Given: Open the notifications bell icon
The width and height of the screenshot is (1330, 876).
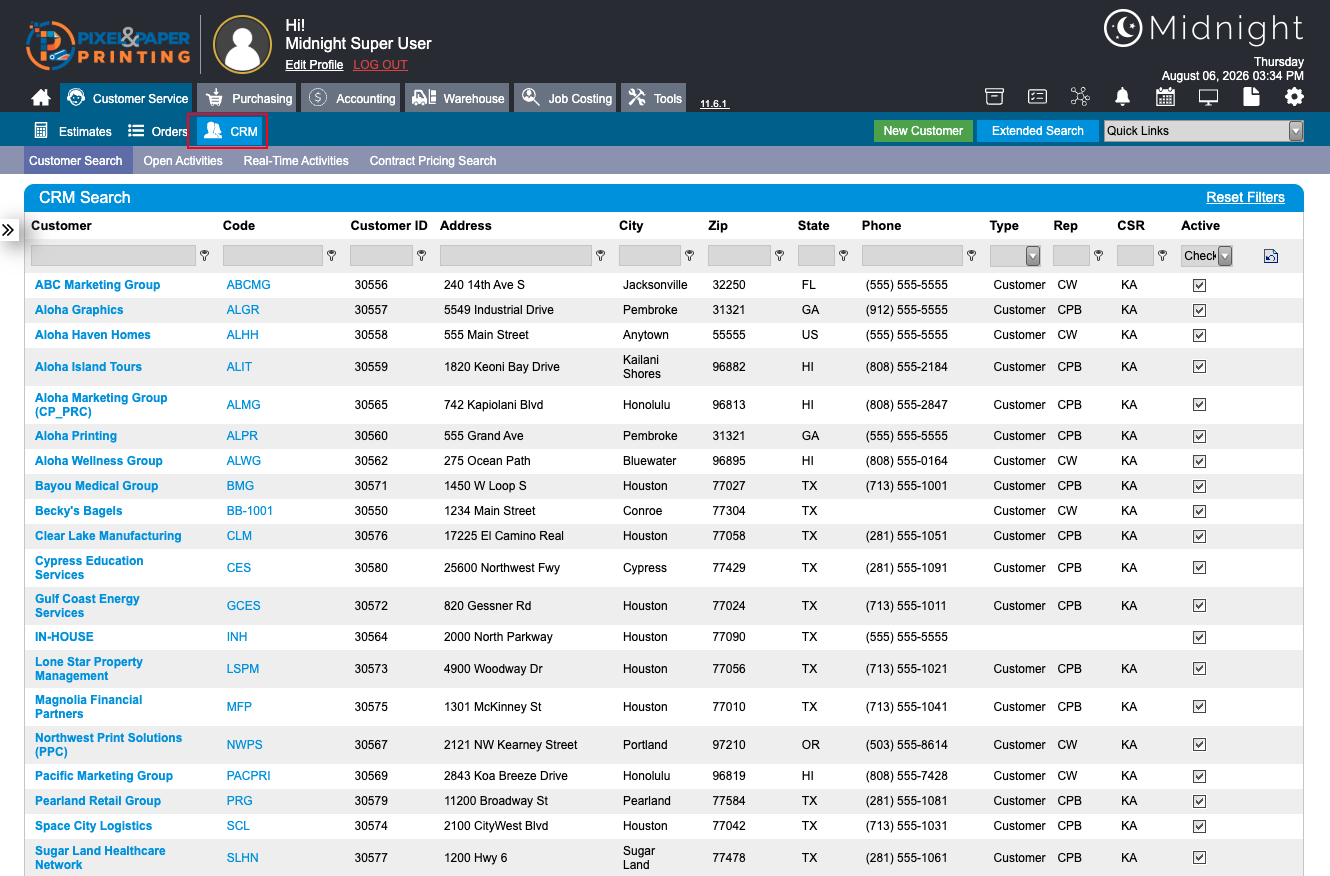Looking at the screenshot, I should 1123,97.
